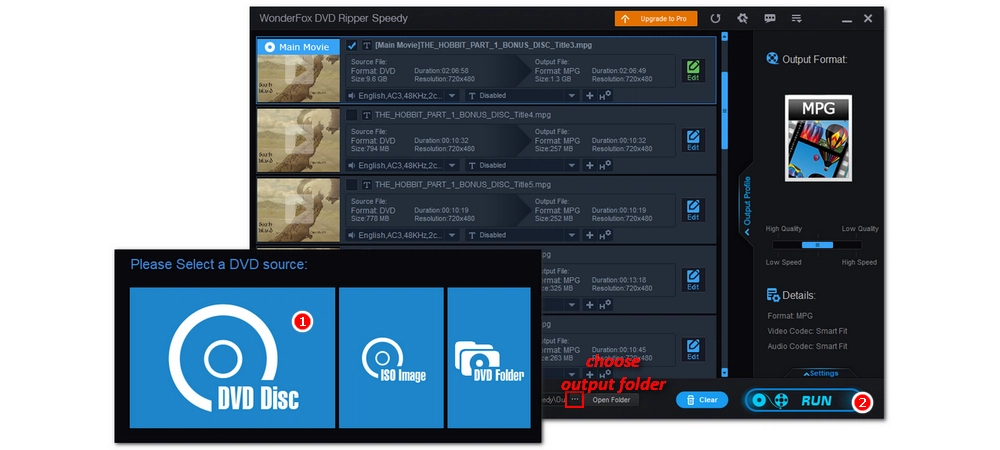Select ISO Image as the source
This screenshot has width=1000, height=450.
[391, 358]
